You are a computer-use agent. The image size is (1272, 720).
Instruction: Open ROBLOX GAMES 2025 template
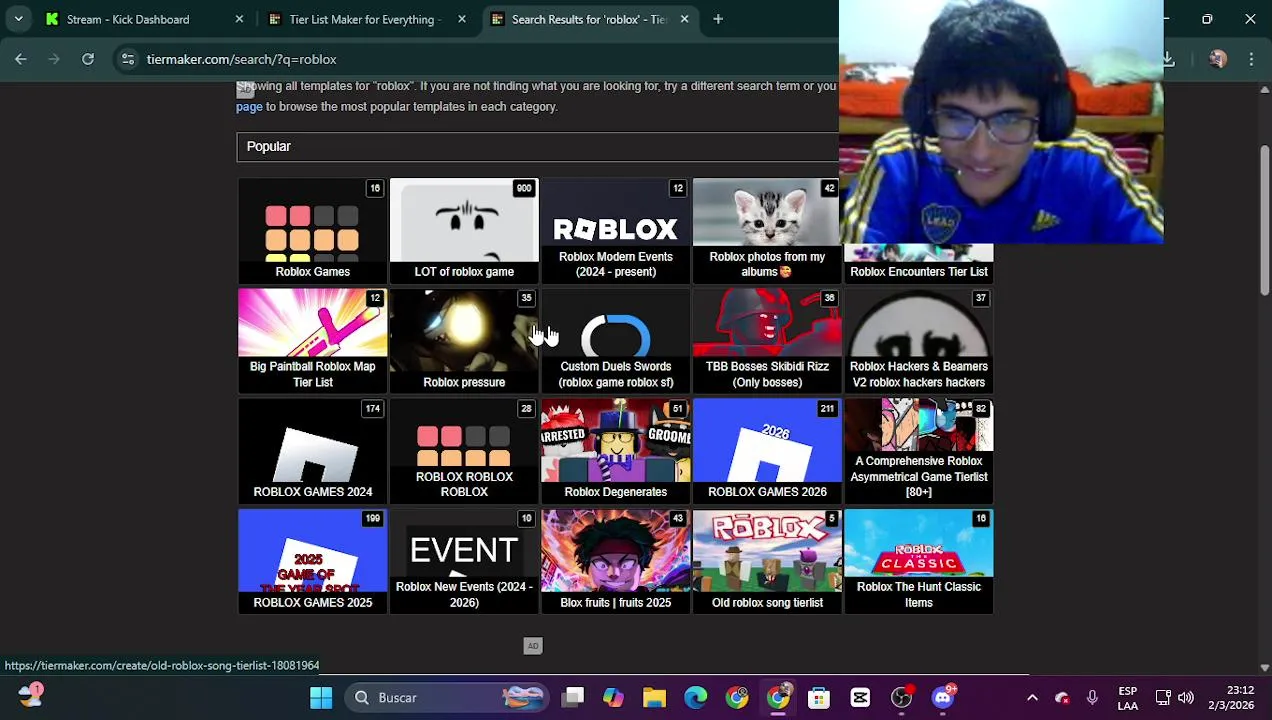coord(312,561)
